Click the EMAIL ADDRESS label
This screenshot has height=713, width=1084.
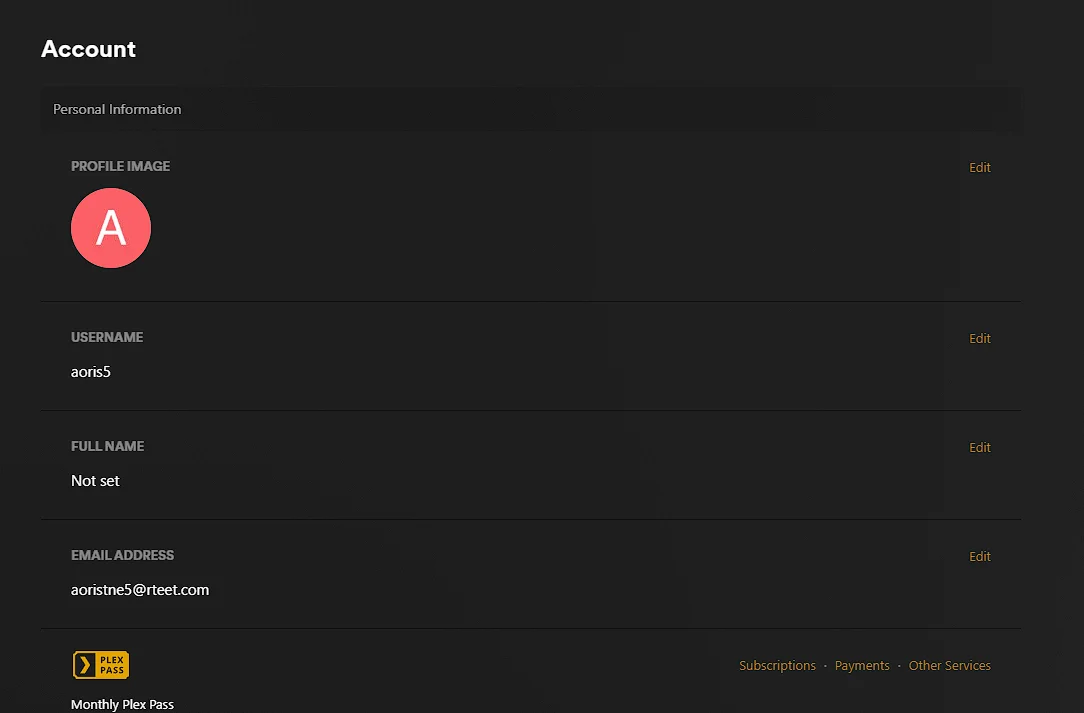pyautogui.click(x=122, y=555)
